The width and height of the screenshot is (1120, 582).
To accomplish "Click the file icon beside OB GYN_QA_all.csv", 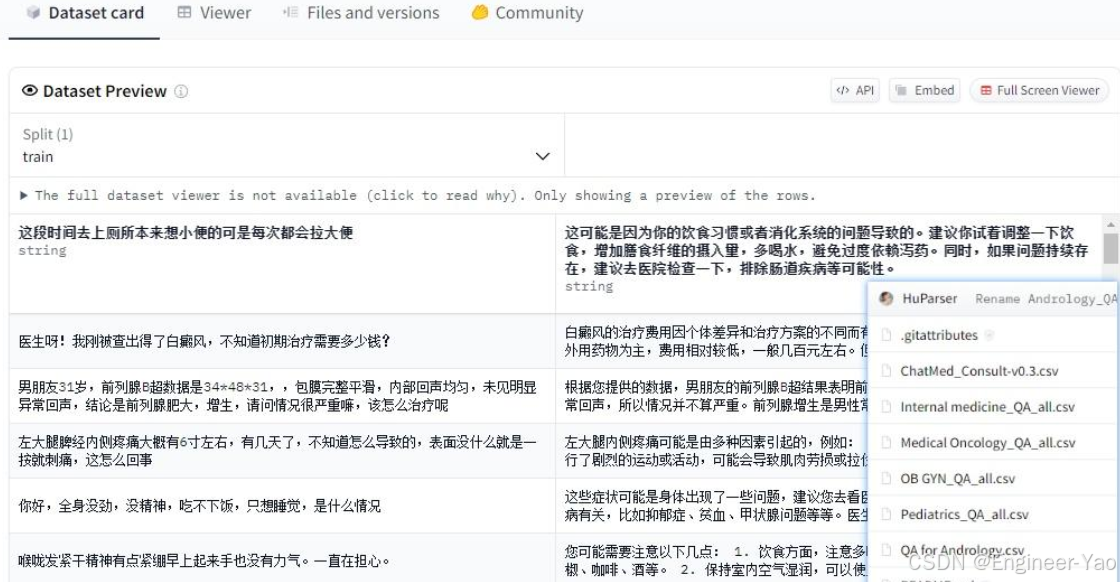I will 886,478.
